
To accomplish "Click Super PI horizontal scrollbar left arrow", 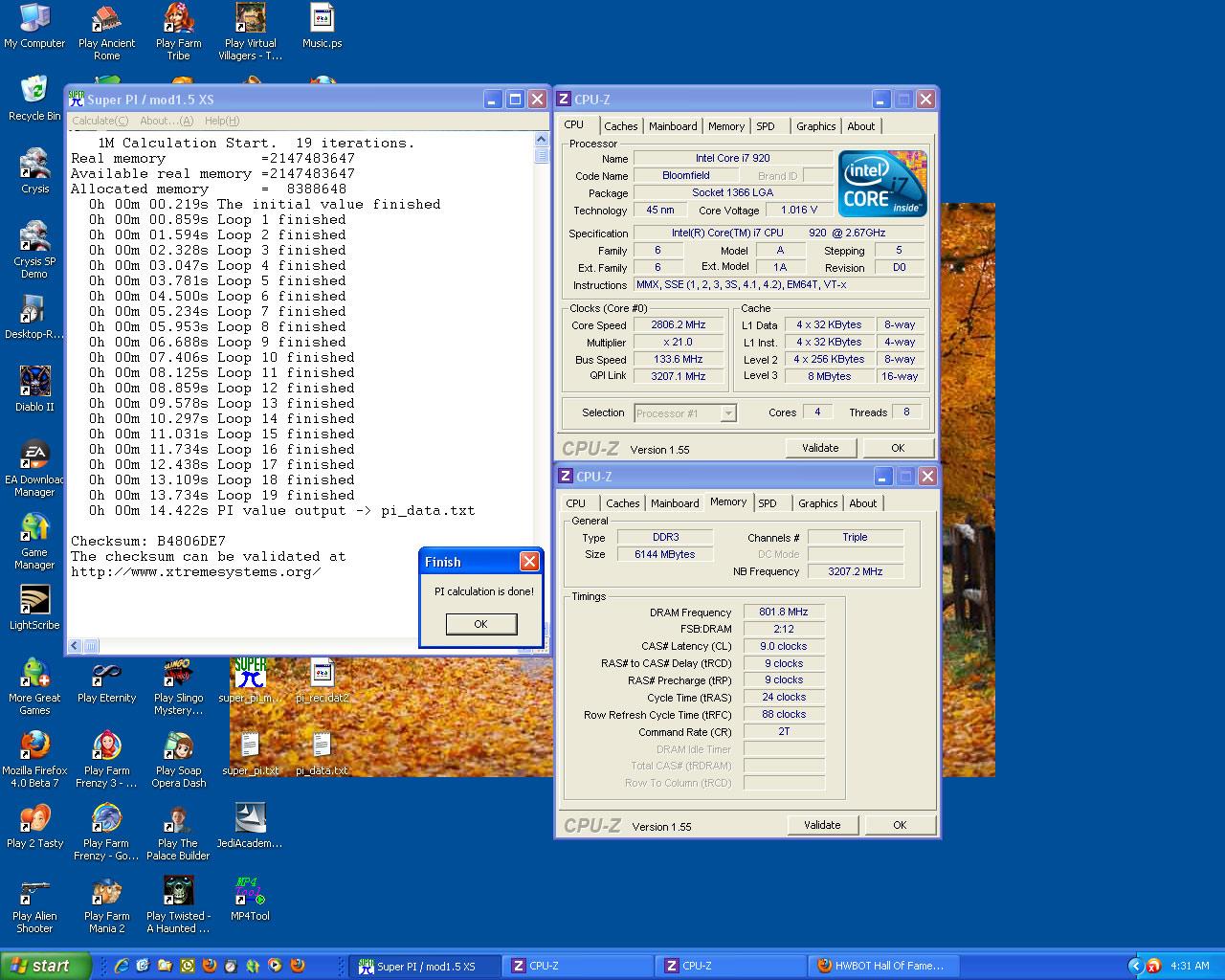I will [76, 646].
